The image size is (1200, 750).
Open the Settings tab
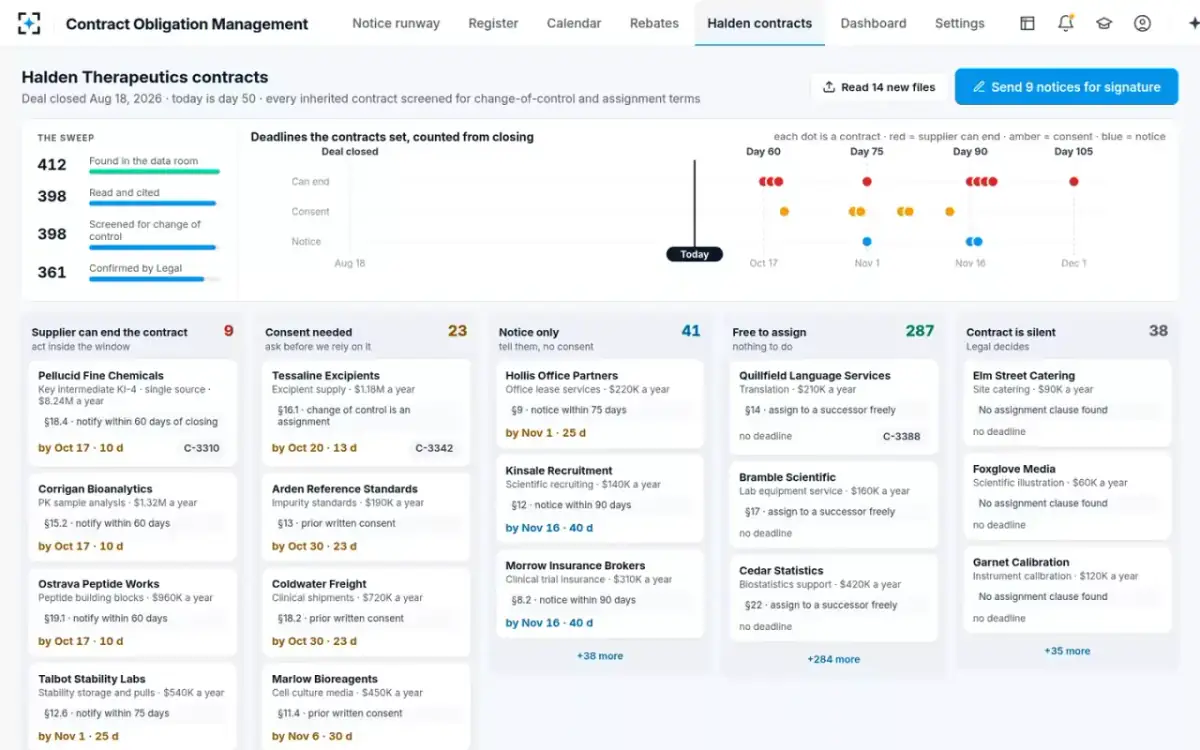click(960, 23)
